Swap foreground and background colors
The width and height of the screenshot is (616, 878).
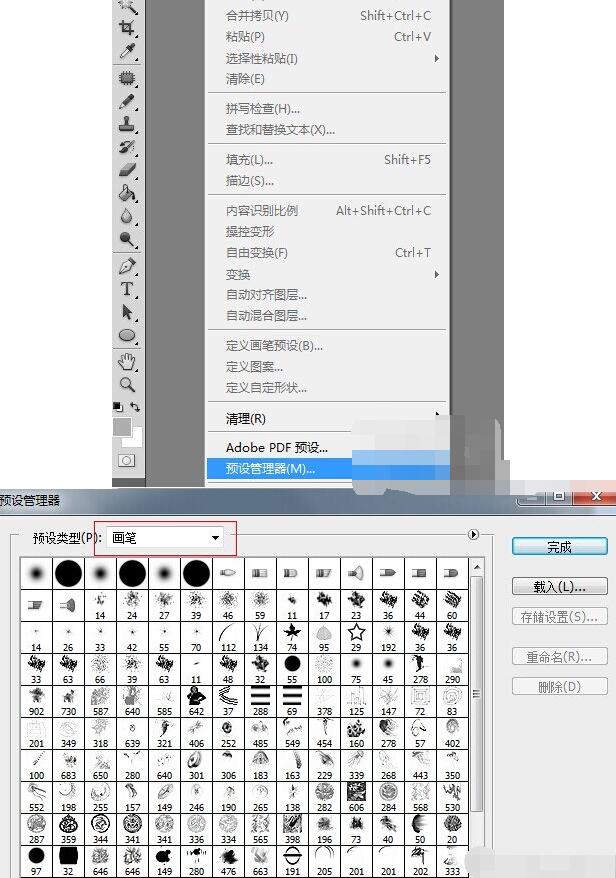pos(136,408)
